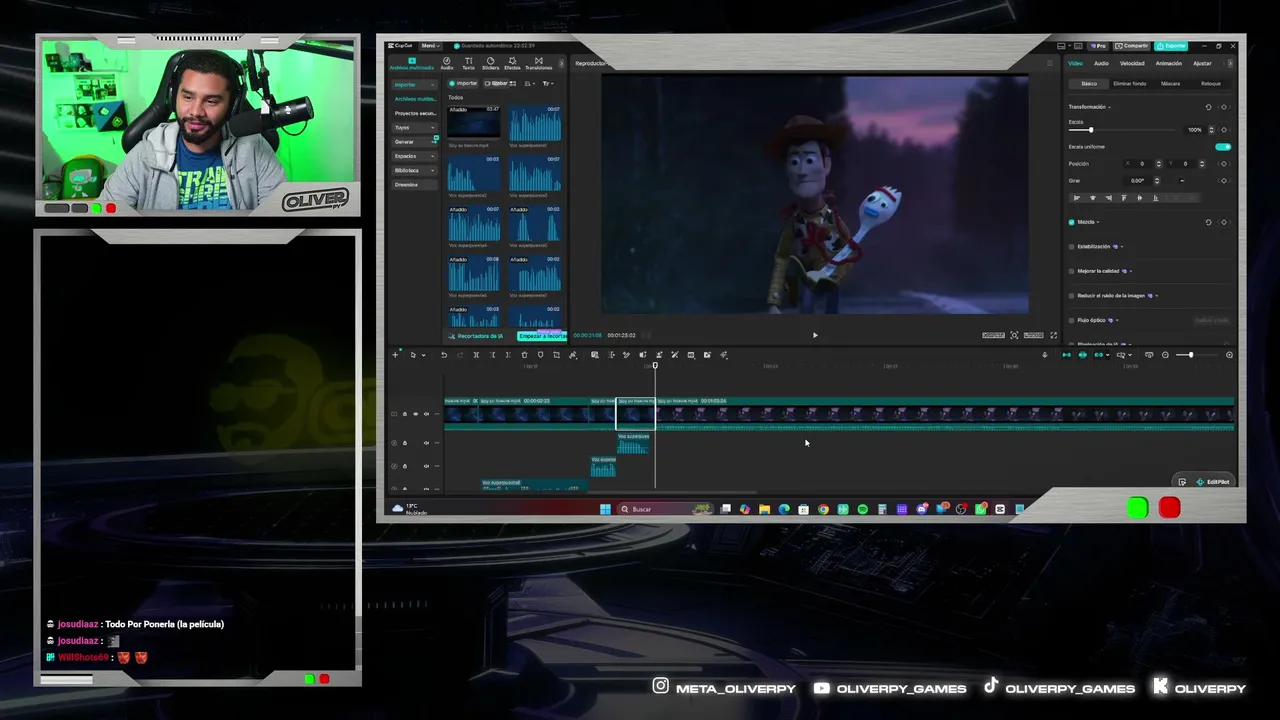
Task: Zoom out the timeline with minus icon
Action: pos(1165,355)
